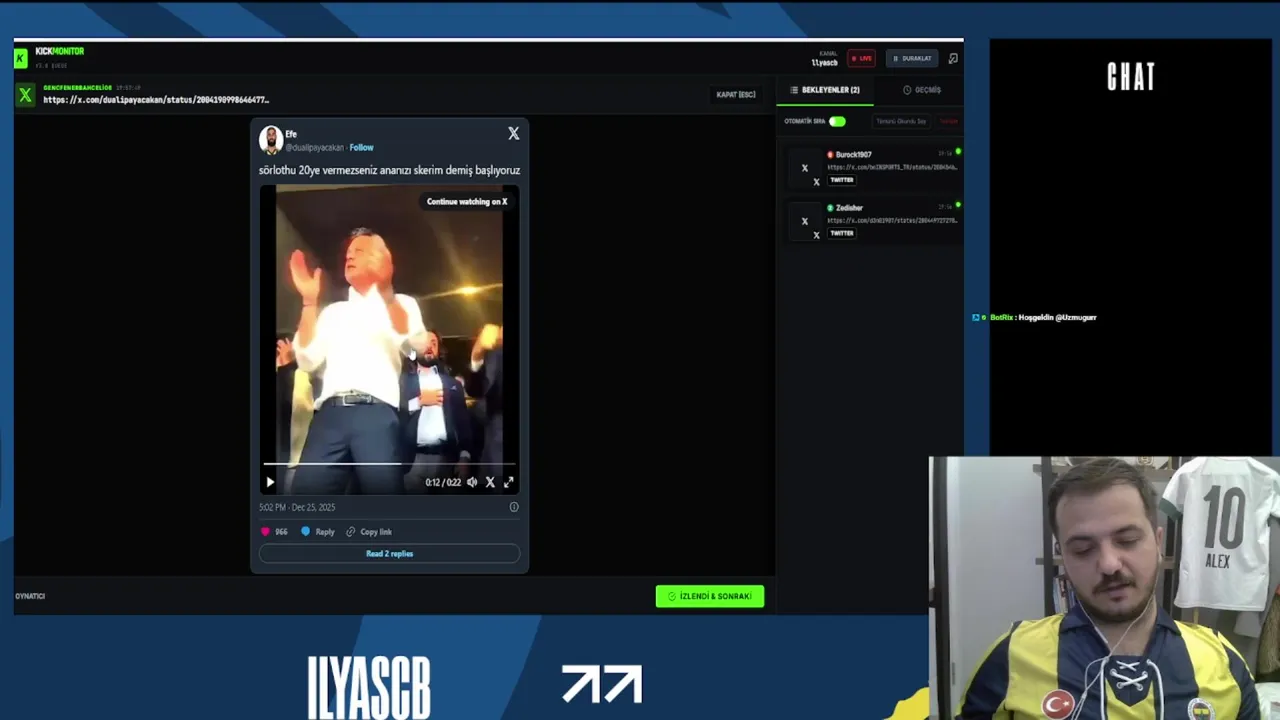Seek in the tweet video progress bar
The width and height of the screenshot is (1280, 720).
[389, 464]
